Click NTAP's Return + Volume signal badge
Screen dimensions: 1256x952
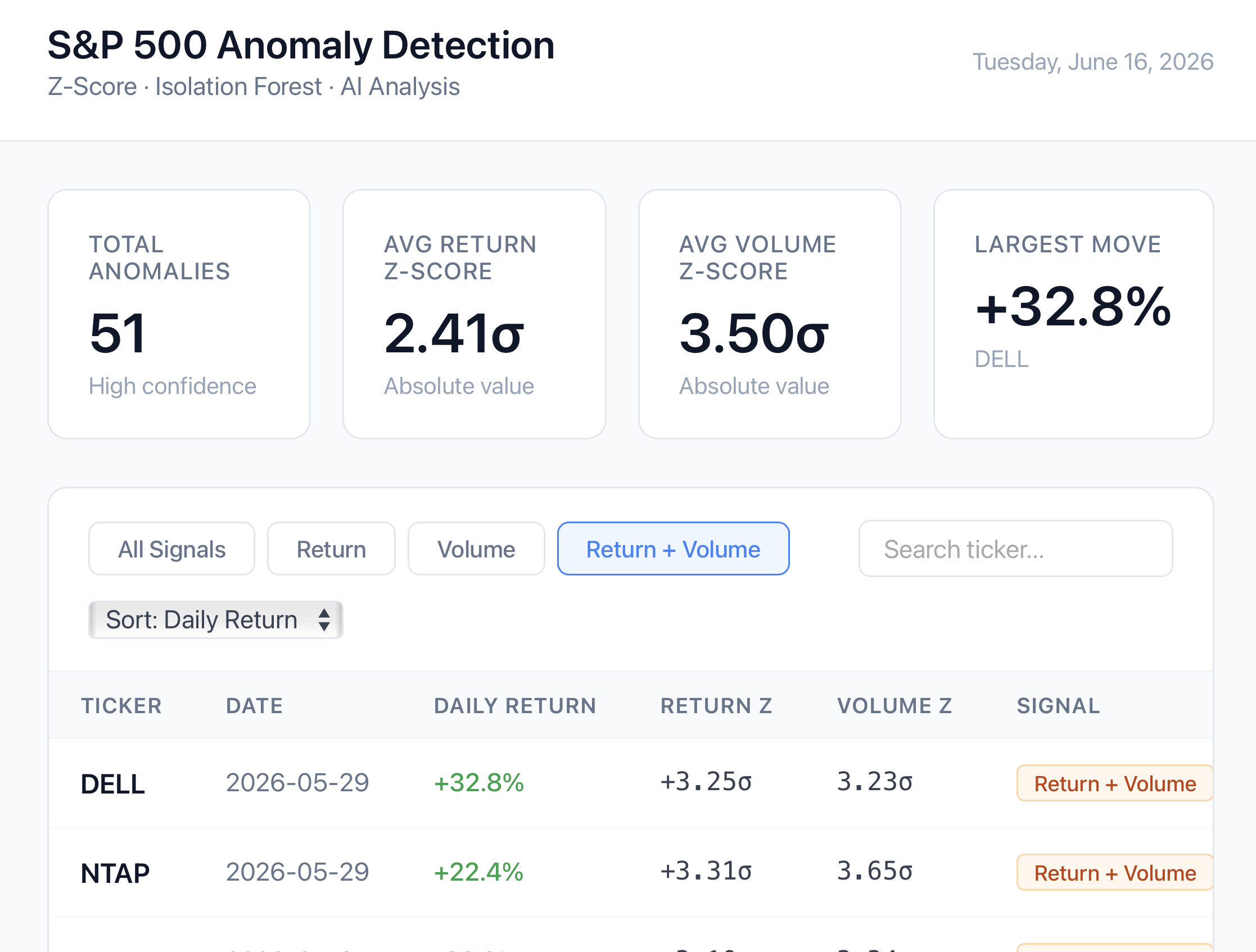[1115, 873]
